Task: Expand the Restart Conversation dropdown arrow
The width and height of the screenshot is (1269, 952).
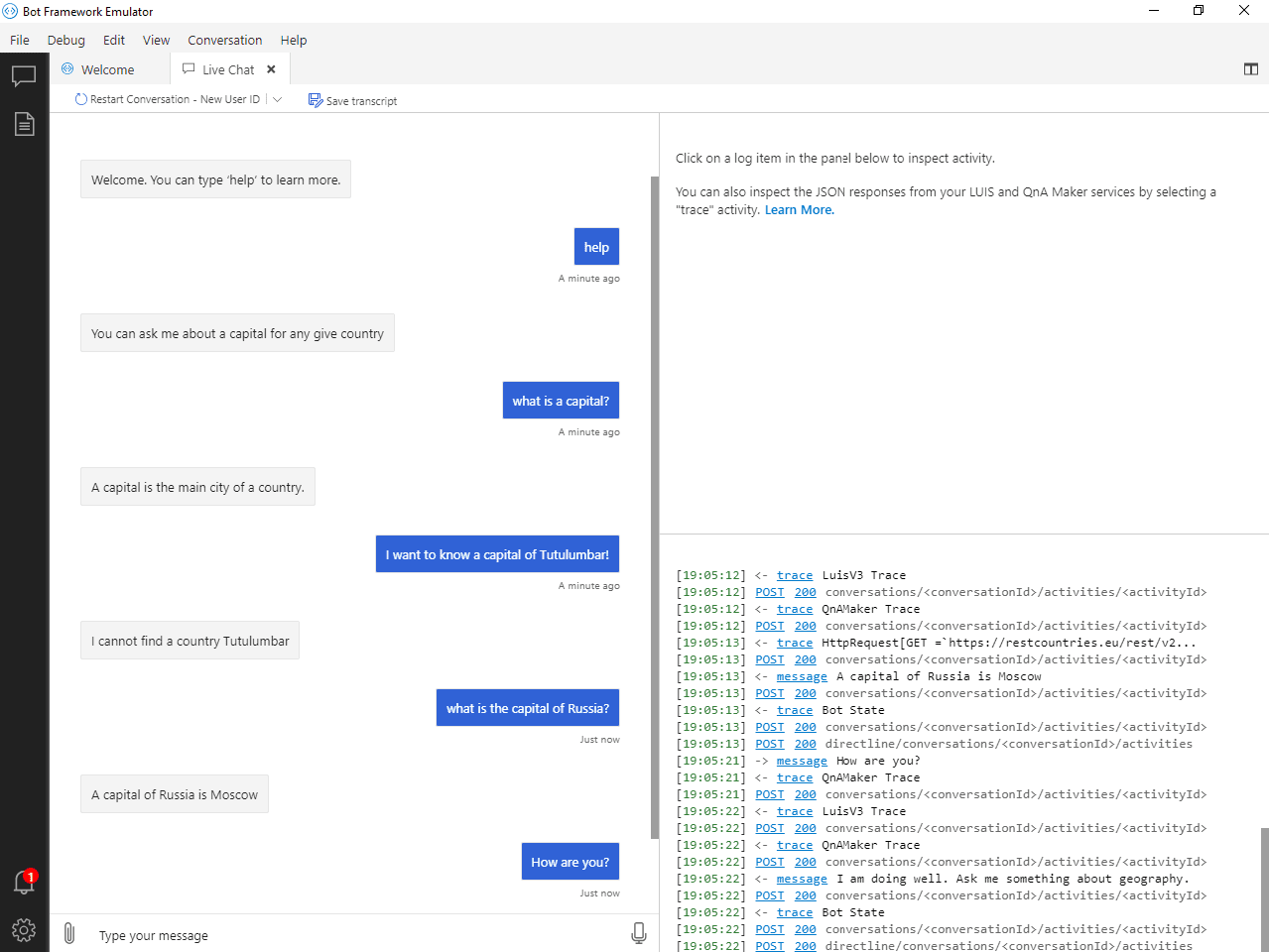Action: click(x=278, y=99)
